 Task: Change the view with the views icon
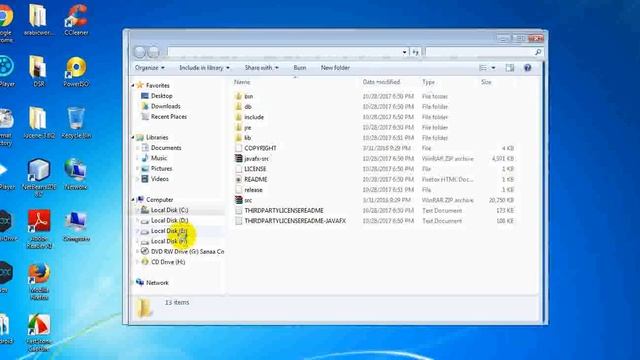pyautogui.click(x=483, y=68)
